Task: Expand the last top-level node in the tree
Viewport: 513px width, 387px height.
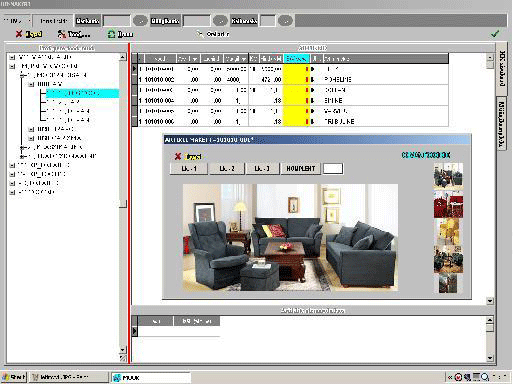Action: coord(12,192)
